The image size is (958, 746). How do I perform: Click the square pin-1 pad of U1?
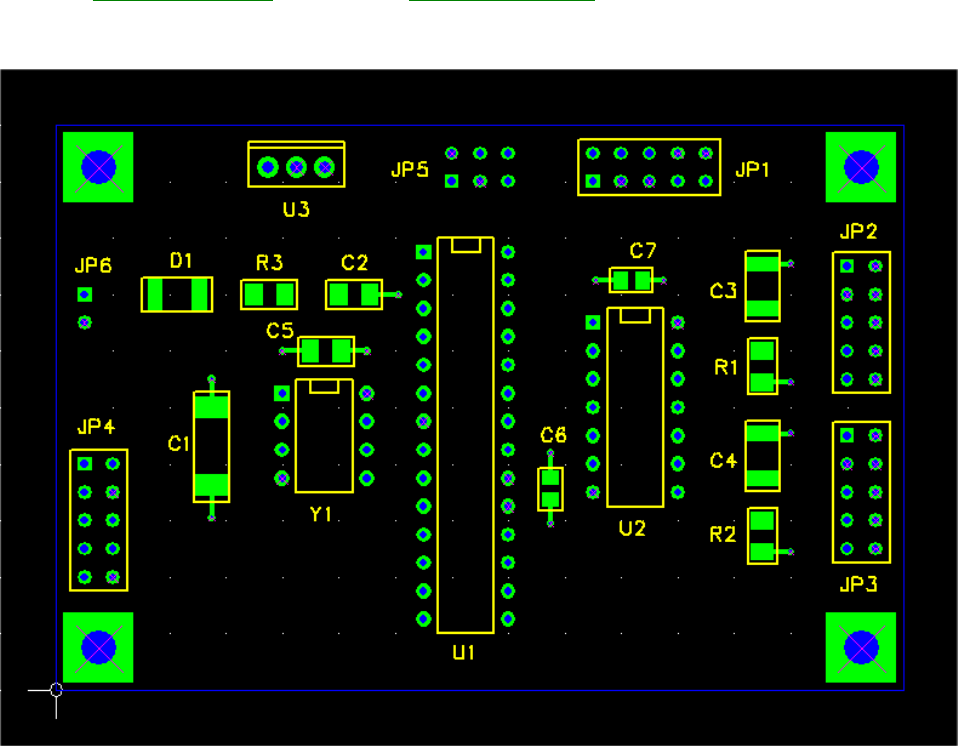(x=423, y=252)
